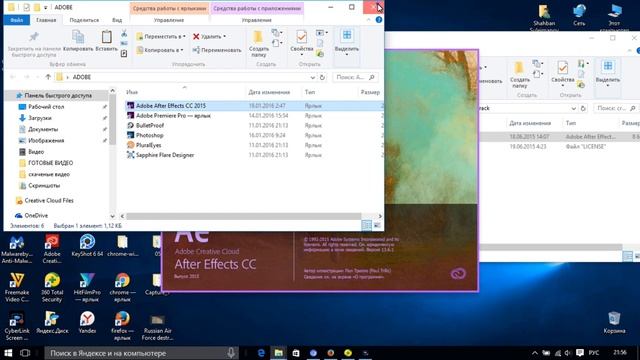Open the Windows Start menu

coord(8,353)
